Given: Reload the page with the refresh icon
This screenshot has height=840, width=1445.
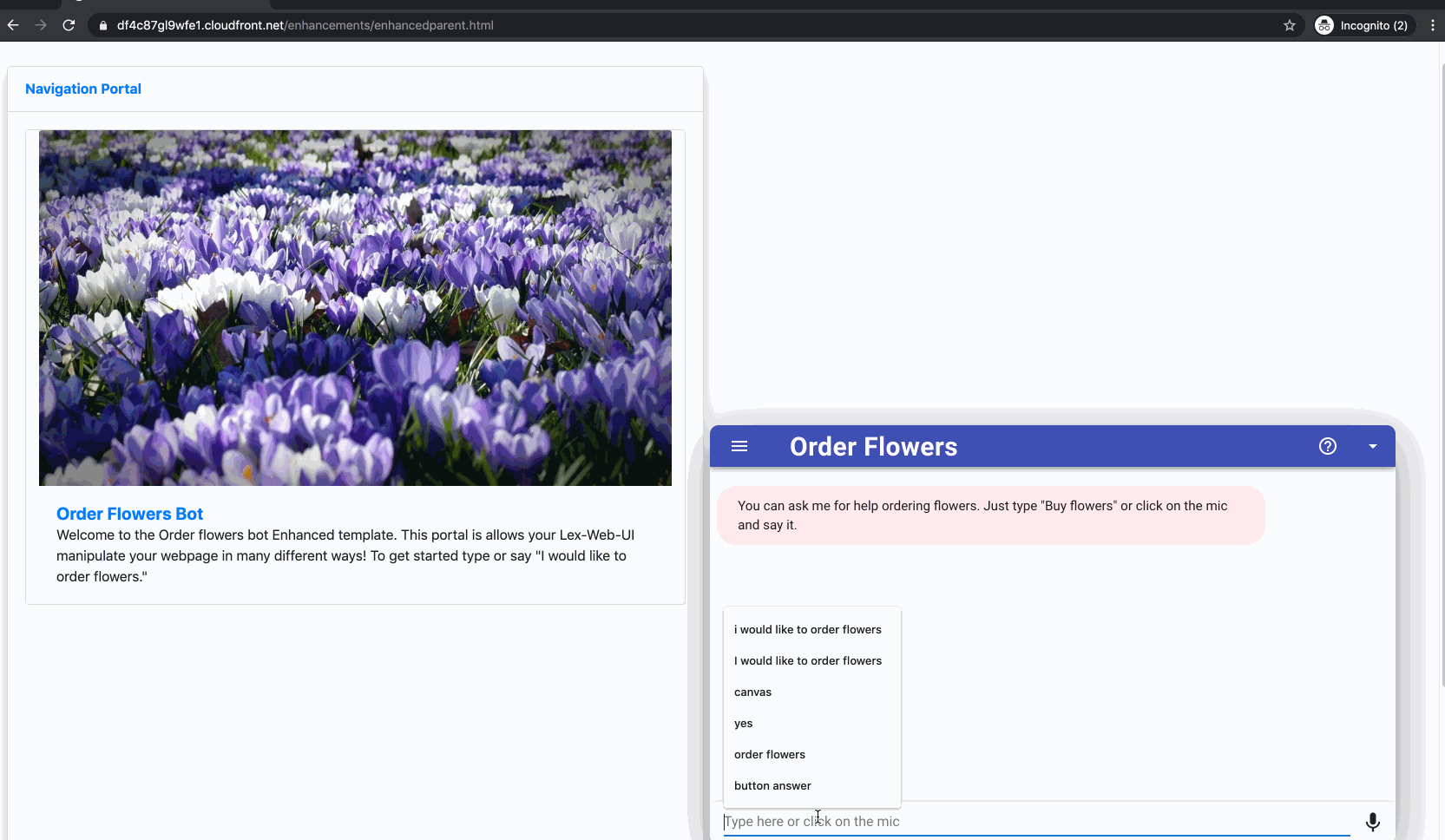Looking at the screenshot, I should coord(69,25).
